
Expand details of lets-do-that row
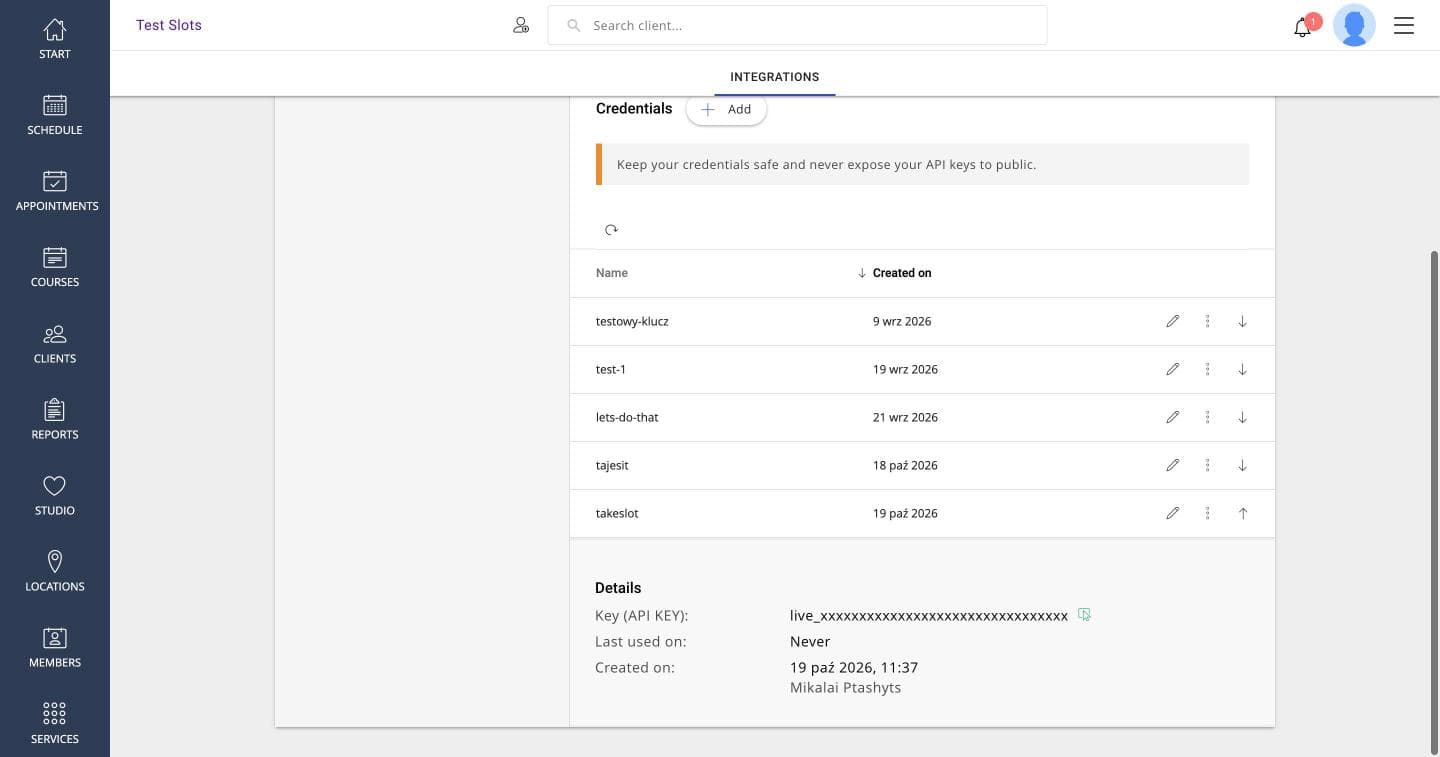[1243, 417]
